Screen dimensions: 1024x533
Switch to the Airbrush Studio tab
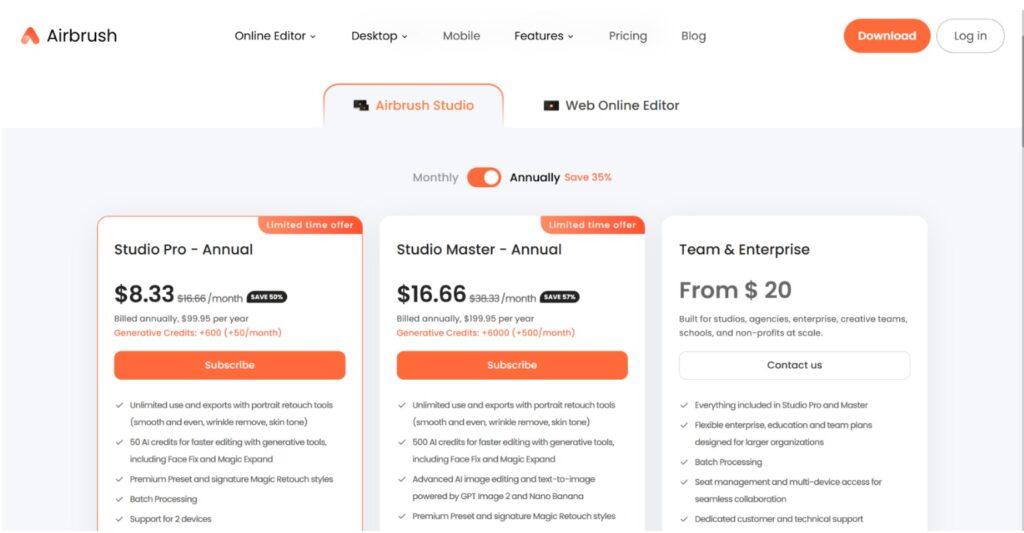(413, 105)
